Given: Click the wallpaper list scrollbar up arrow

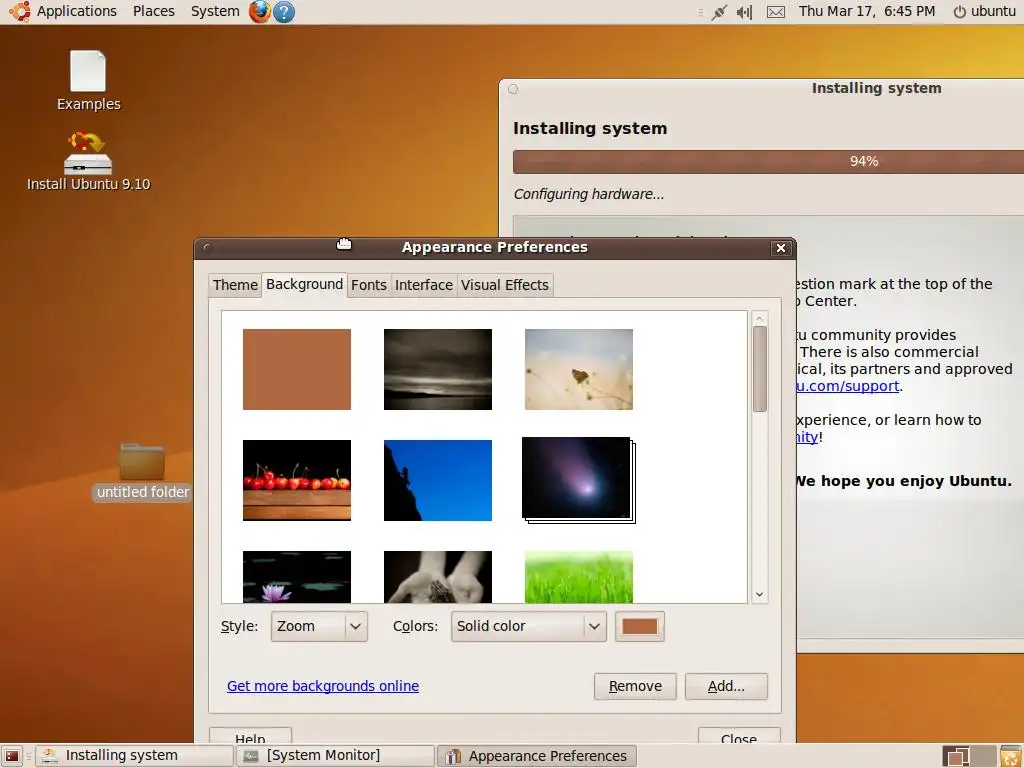Looking at the screenshot, I should (x=760, y=319).
